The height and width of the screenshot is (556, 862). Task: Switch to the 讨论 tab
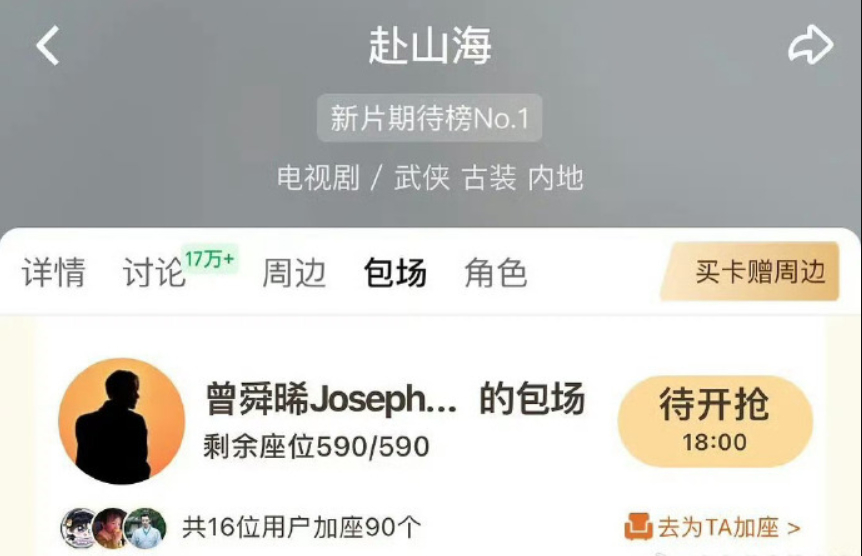pyautogui.click(x=154, y=272)
